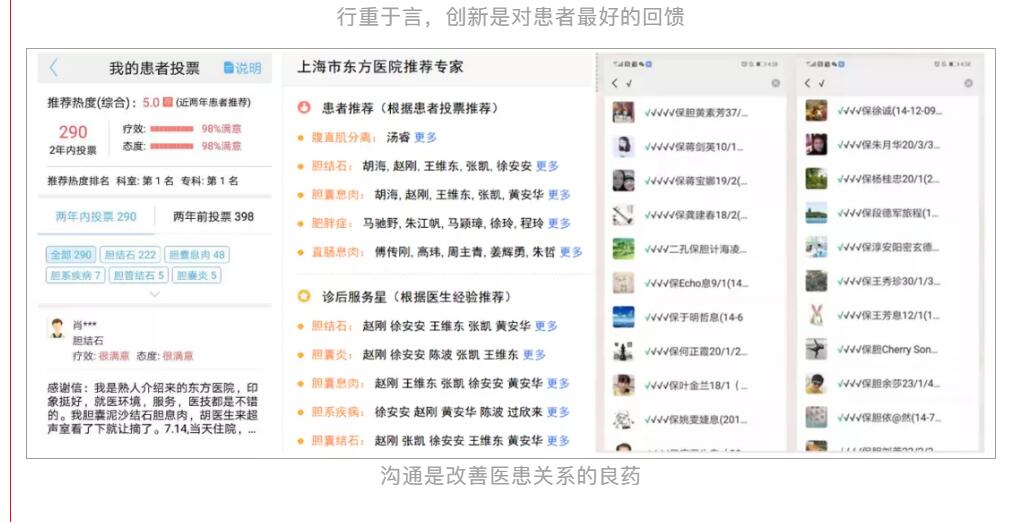The height and width of the screenshot is (524, 1009).
Task: Tap the 推荐热度排名 ranking line
Action: [143, 181]
